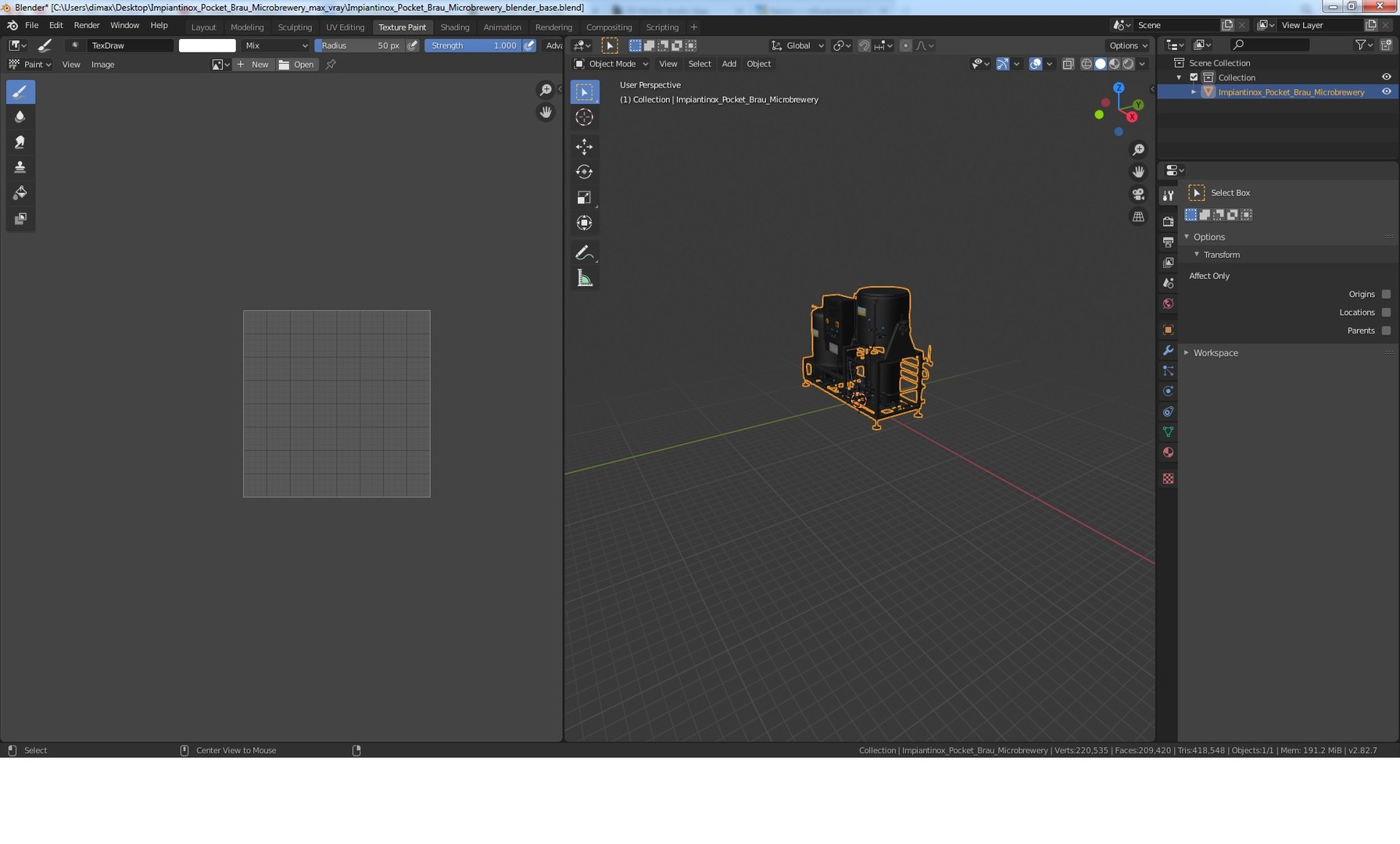
Task: Click the Open image button
Action: tap(297, 64)
